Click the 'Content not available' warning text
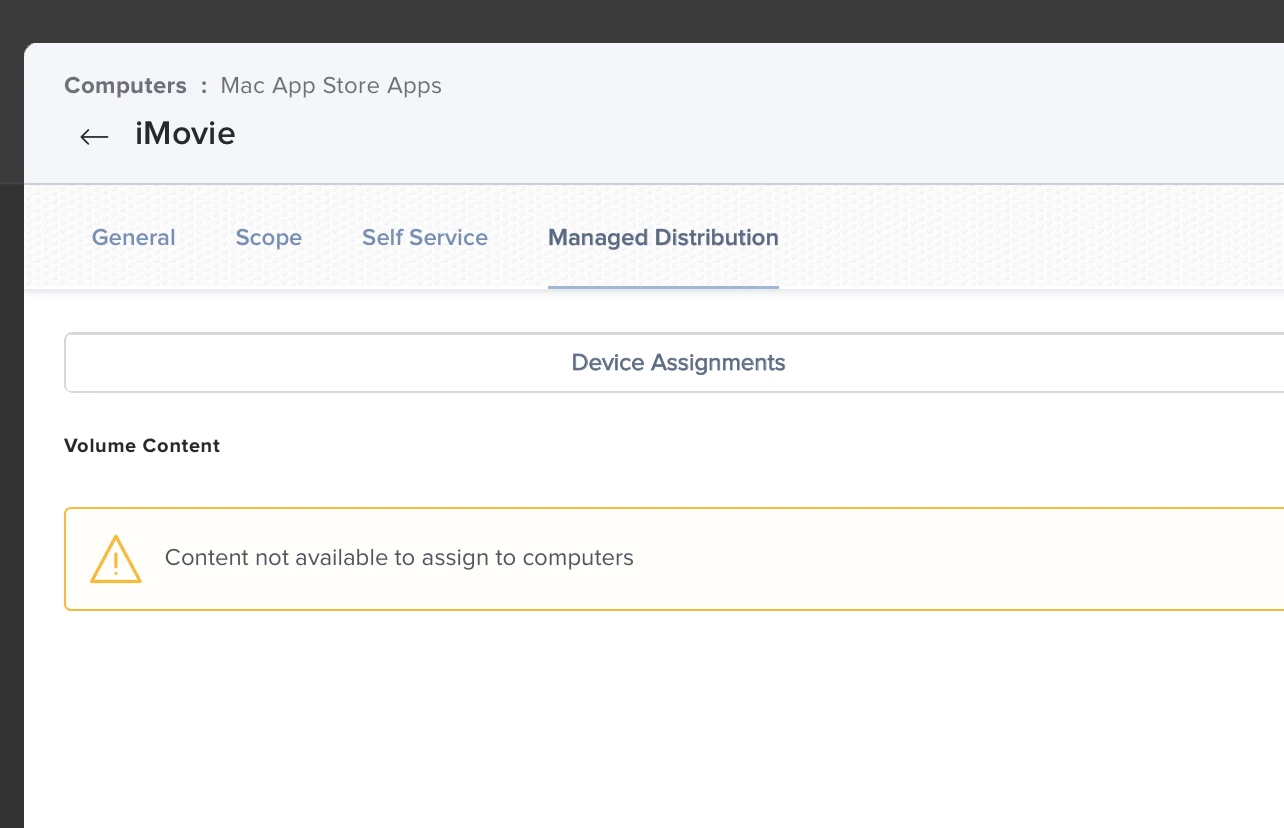Screen dimensions: 1284x828 click(x=399, y=558)
